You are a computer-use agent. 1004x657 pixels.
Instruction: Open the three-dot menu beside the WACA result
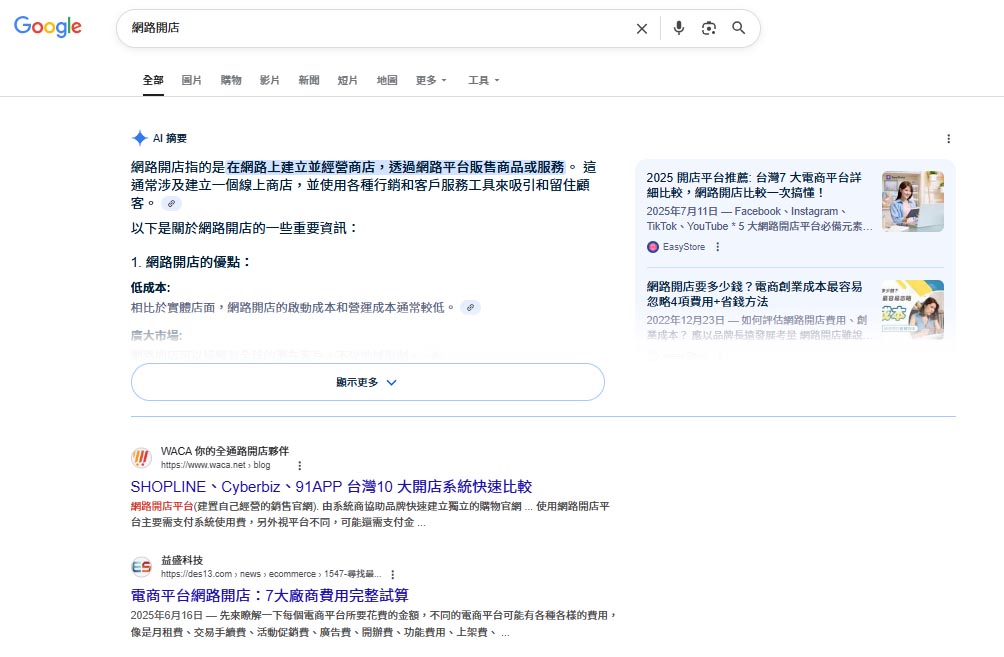click(x=298, y=465)
